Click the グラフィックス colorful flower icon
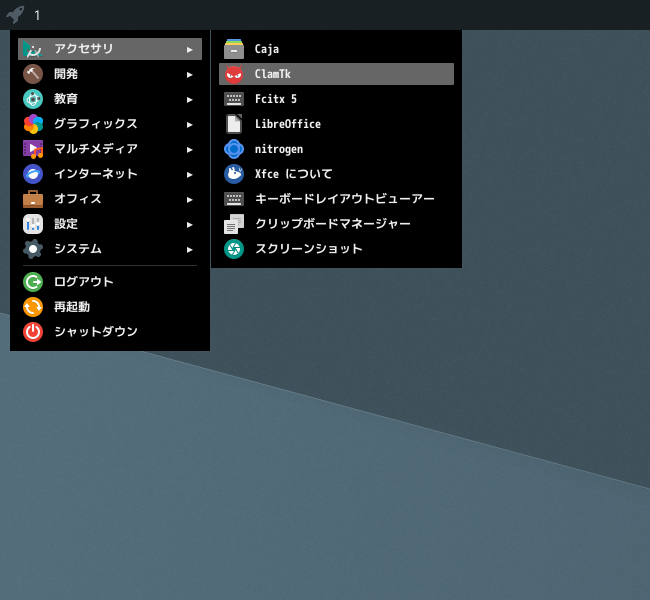 pos(33,124)
